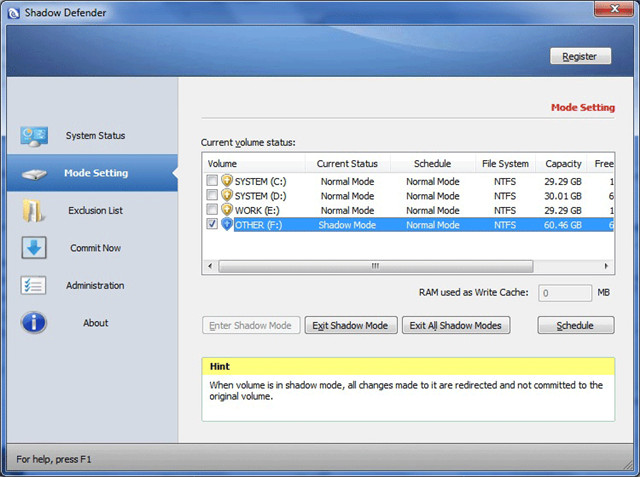The height and width of the screenshot is (477, 640).
Task: Click Exit All Shadow Modes button
Action: pyautogui.click(x=456, y=325)
